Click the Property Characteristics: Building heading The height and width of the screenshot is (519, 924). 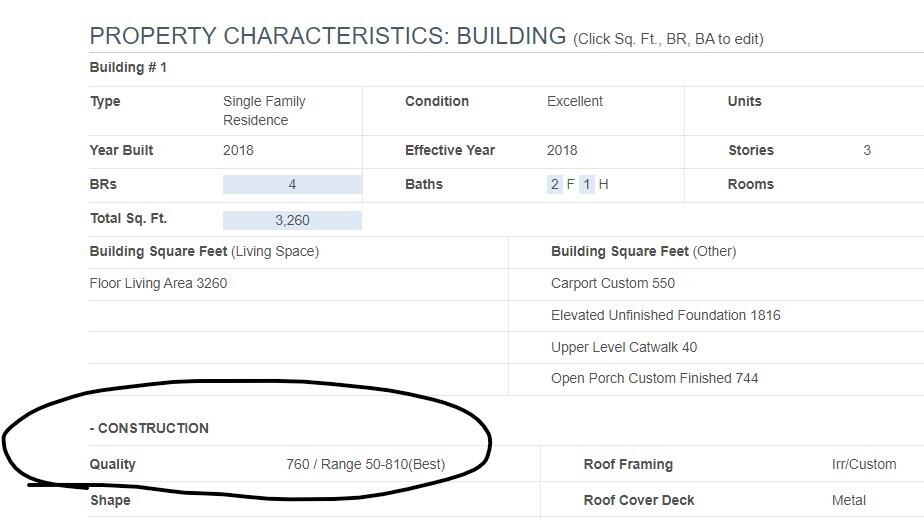point(328,37)
